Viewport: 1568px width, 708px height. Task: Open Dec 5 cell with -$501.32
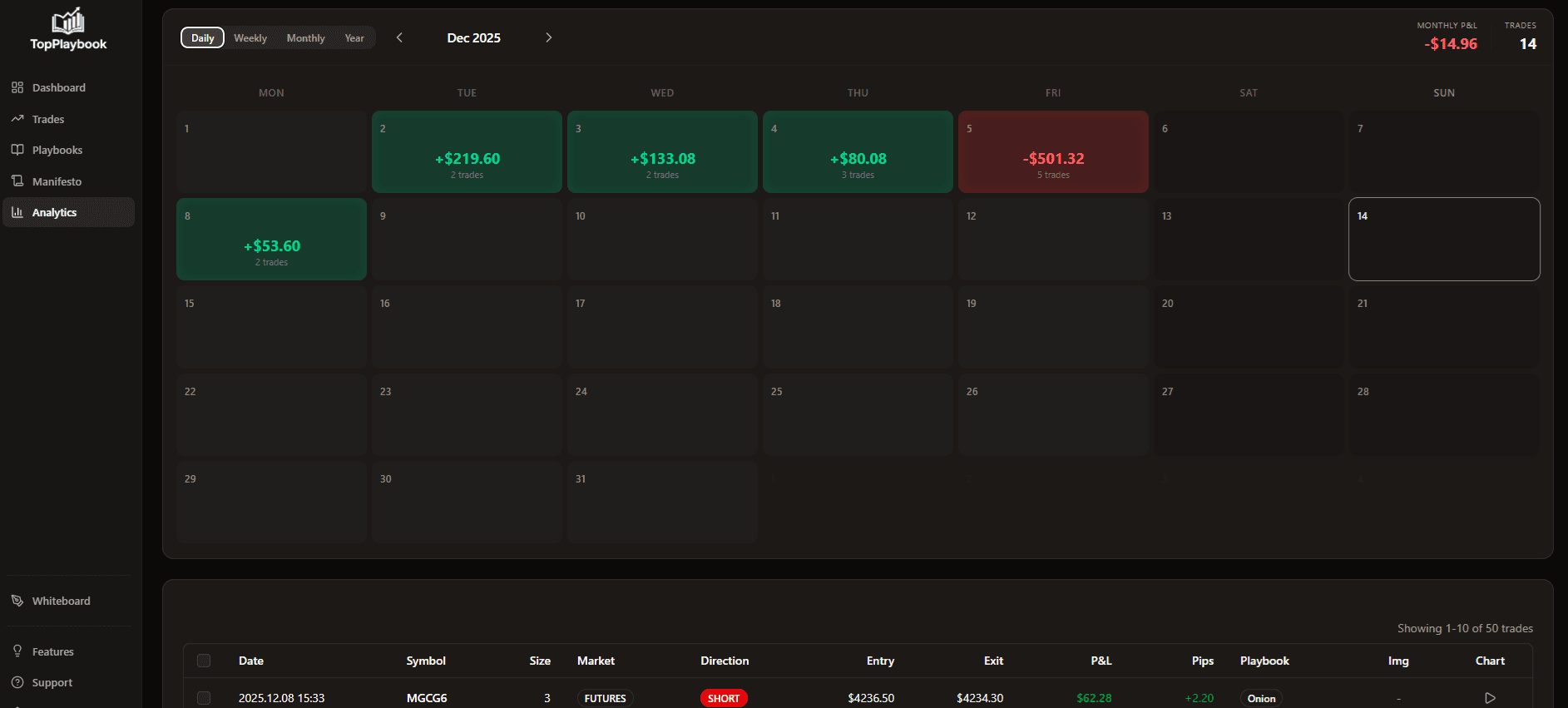click(x=1053, y=152)
